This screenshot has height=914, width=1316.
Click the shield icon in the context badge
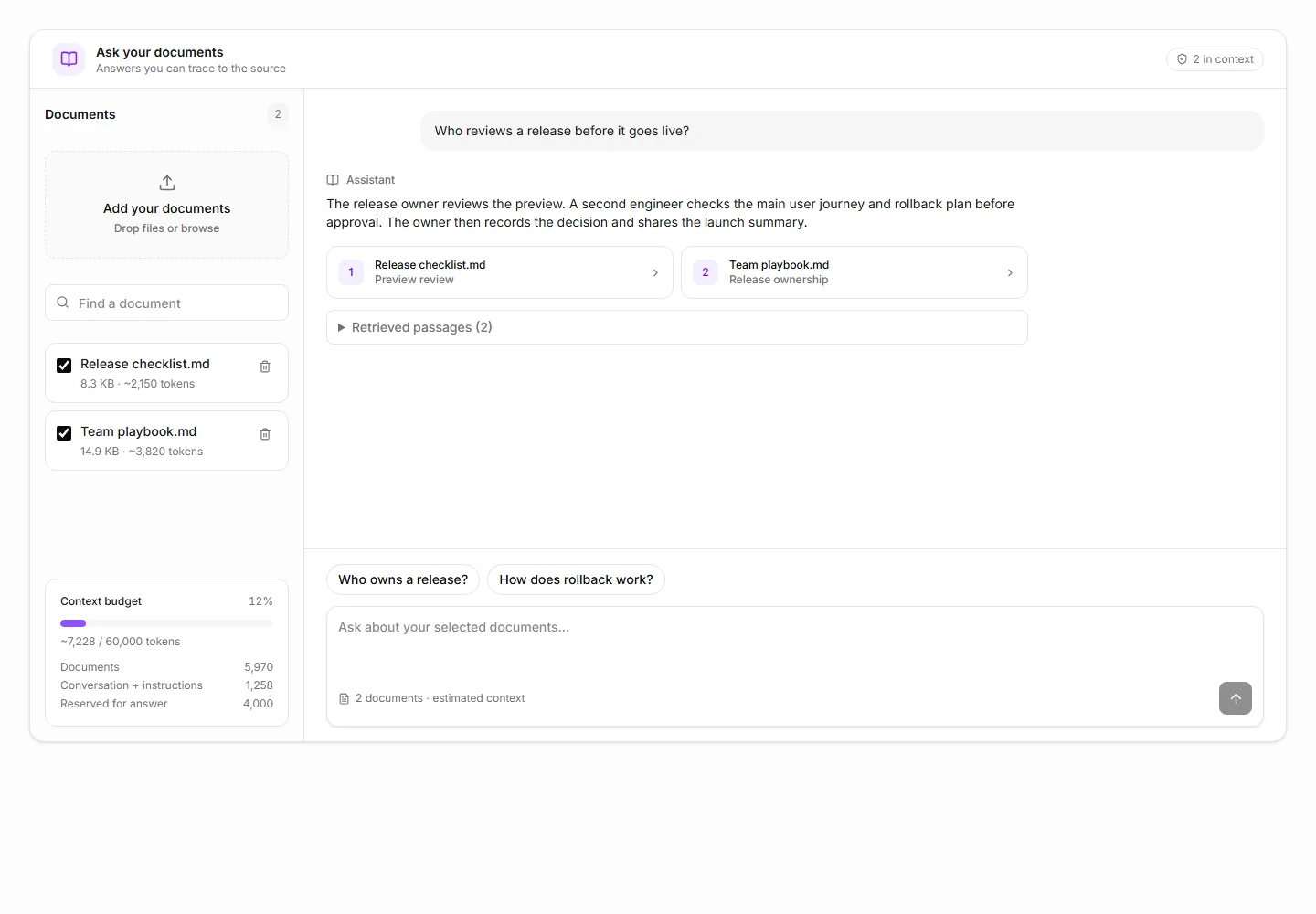click(x=1182, y=59)
